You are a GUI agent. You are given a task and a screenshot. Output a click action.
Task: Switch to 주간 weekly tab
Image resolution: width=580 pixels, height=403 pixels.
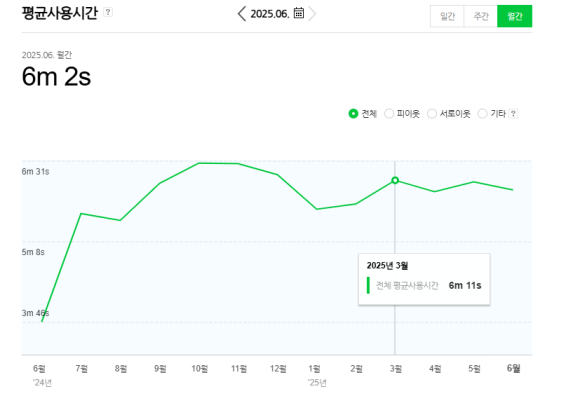click(480, 16)
